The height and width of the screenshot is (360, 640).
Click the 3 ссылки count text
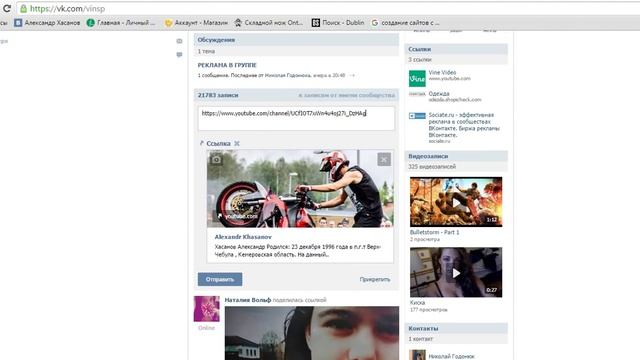420,60
